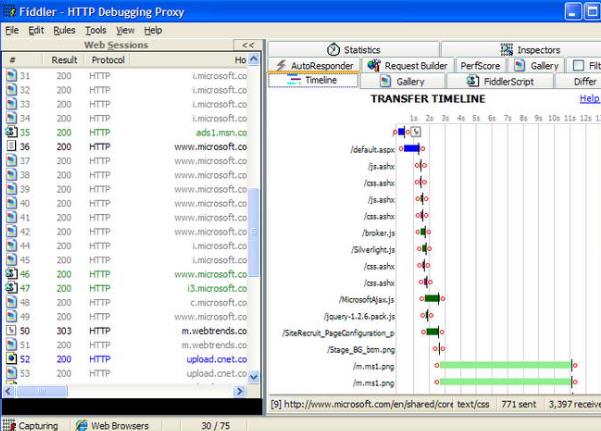Click the Capturing status icon
Screen dimensions: 601x431
9,425
